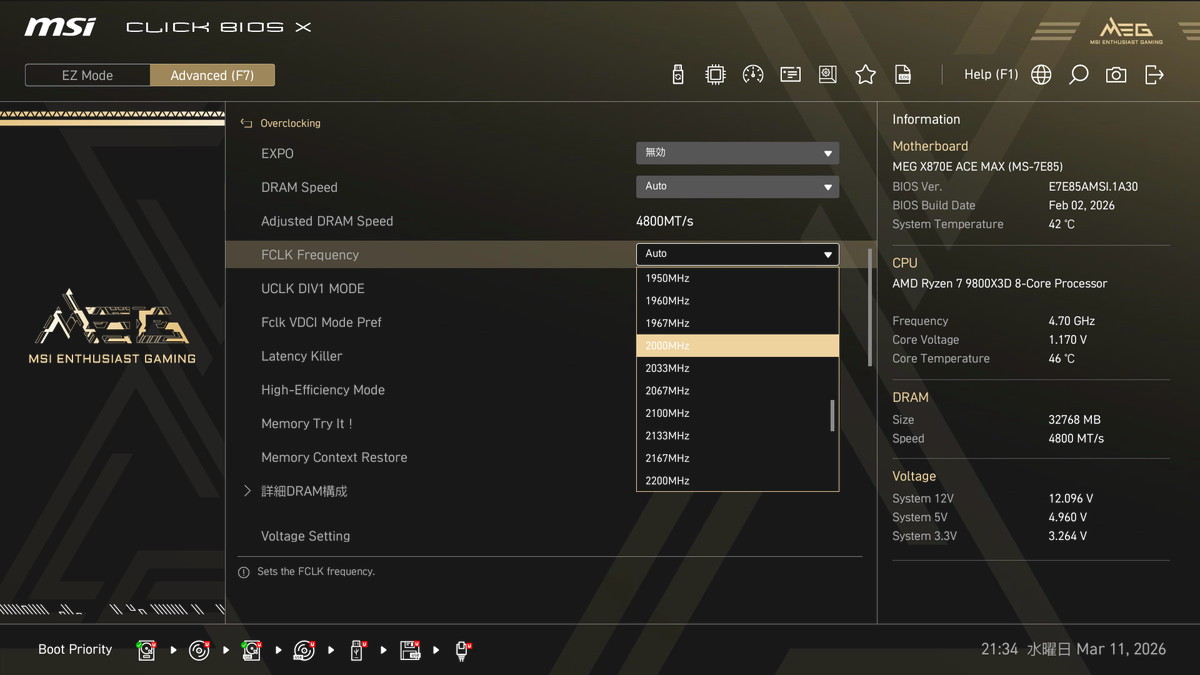Image resolution: width=1200 pixels, height=675 pixels.
Task: Choose 1967MHz in the FCLK frequency list
Action: (667, 323)
